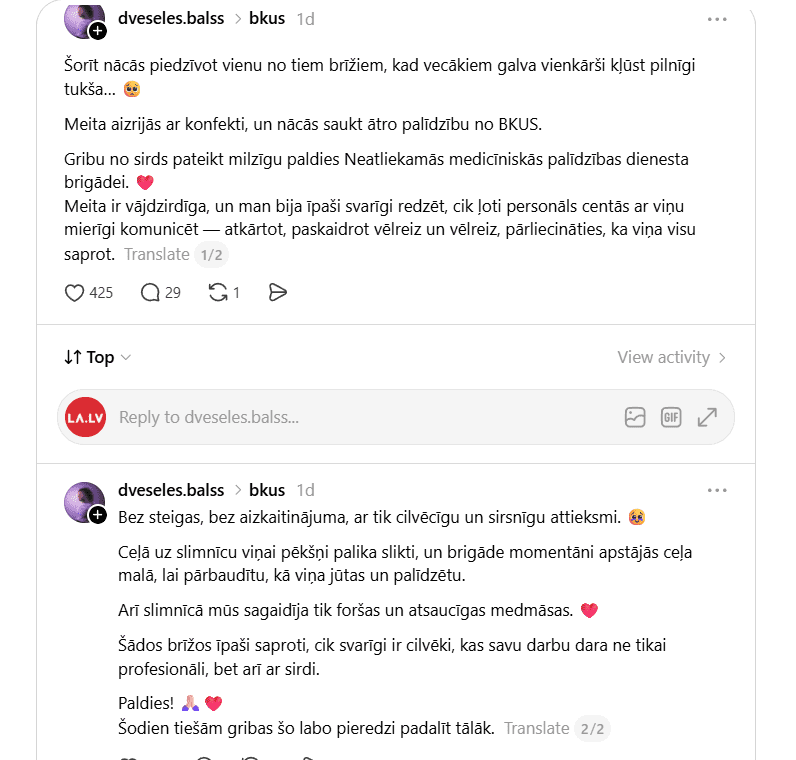Open the LA.LV profile avatar in reply box
Viewport: 796px width, 760px height.
click(86, 417)
